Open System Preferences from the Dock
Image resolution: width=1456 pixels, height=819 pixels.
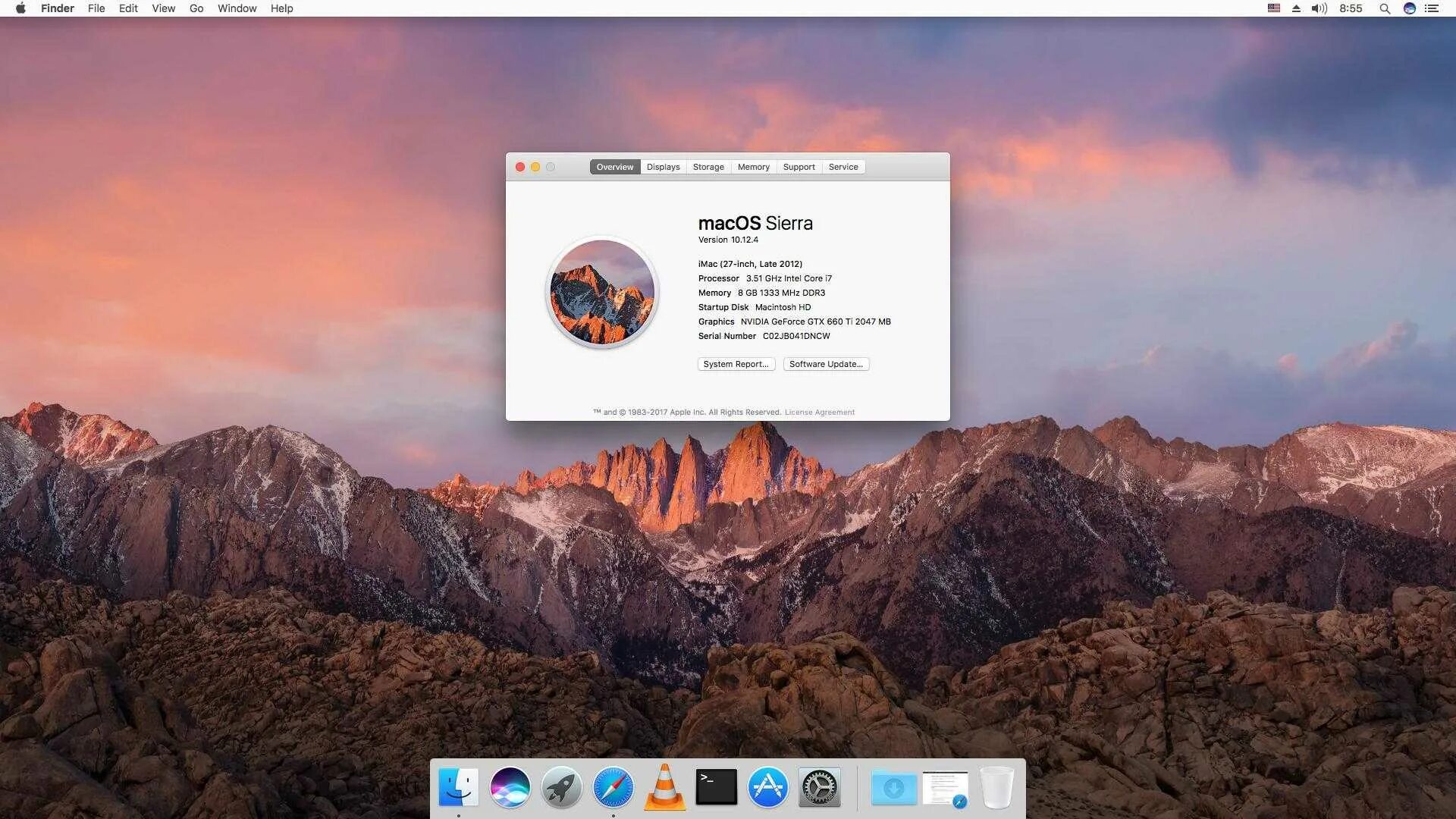(819, 787)
